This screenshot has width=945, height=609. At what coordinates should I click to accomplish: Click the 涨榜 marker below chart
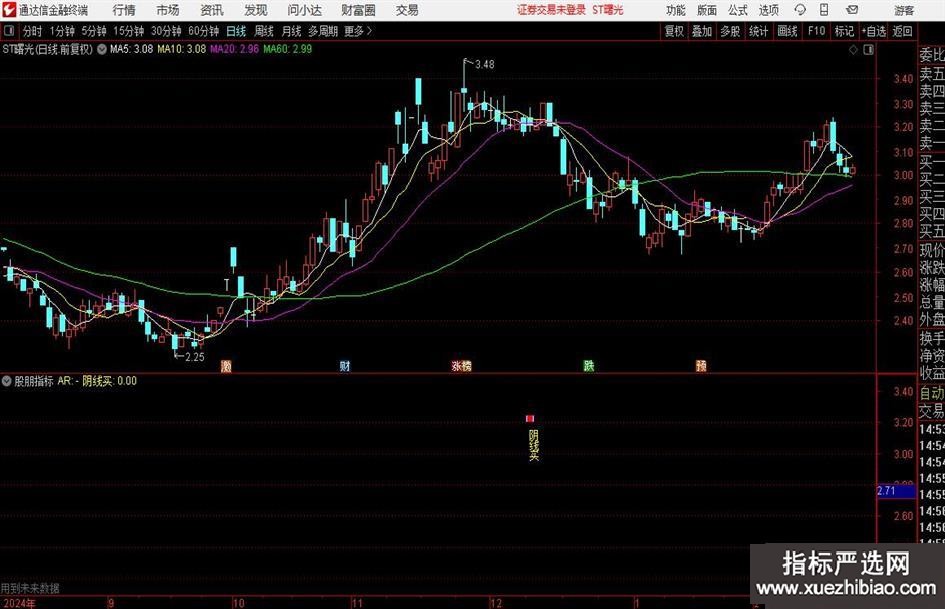(462, 366)
